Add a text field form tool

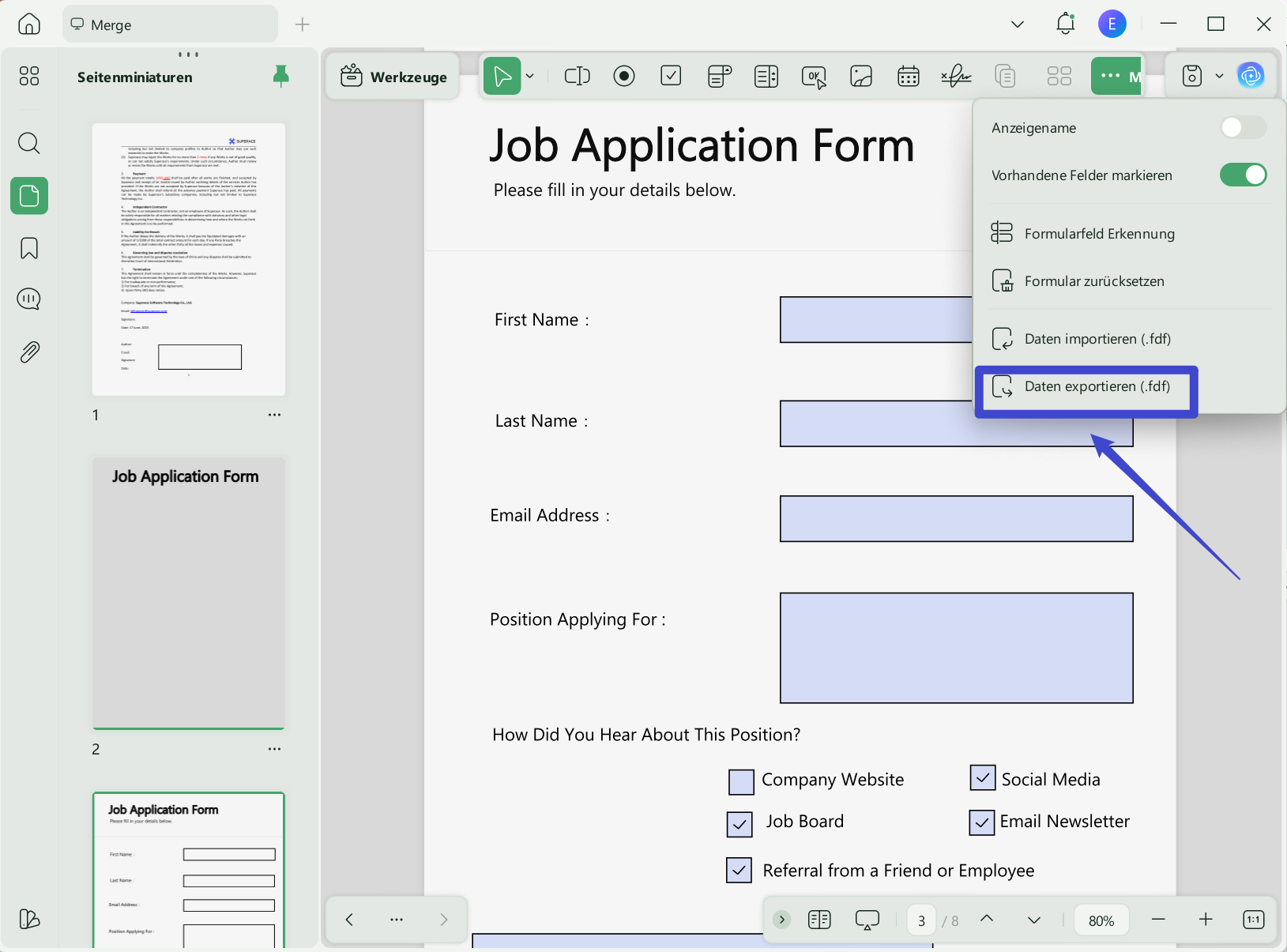pyautogui.click(x=577, y=76)
